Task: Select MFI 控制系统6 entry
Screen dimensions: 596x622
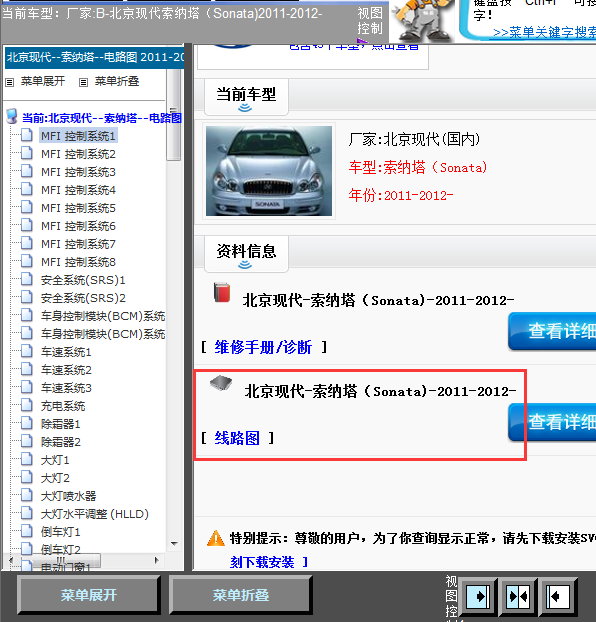Action: pos(78,226)
